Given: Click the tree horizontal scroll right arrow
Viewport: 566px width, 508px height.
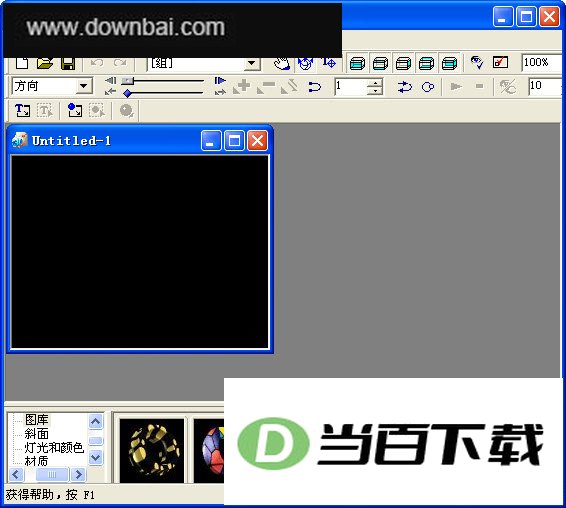Looking at the screenshot, I should 78,474.
